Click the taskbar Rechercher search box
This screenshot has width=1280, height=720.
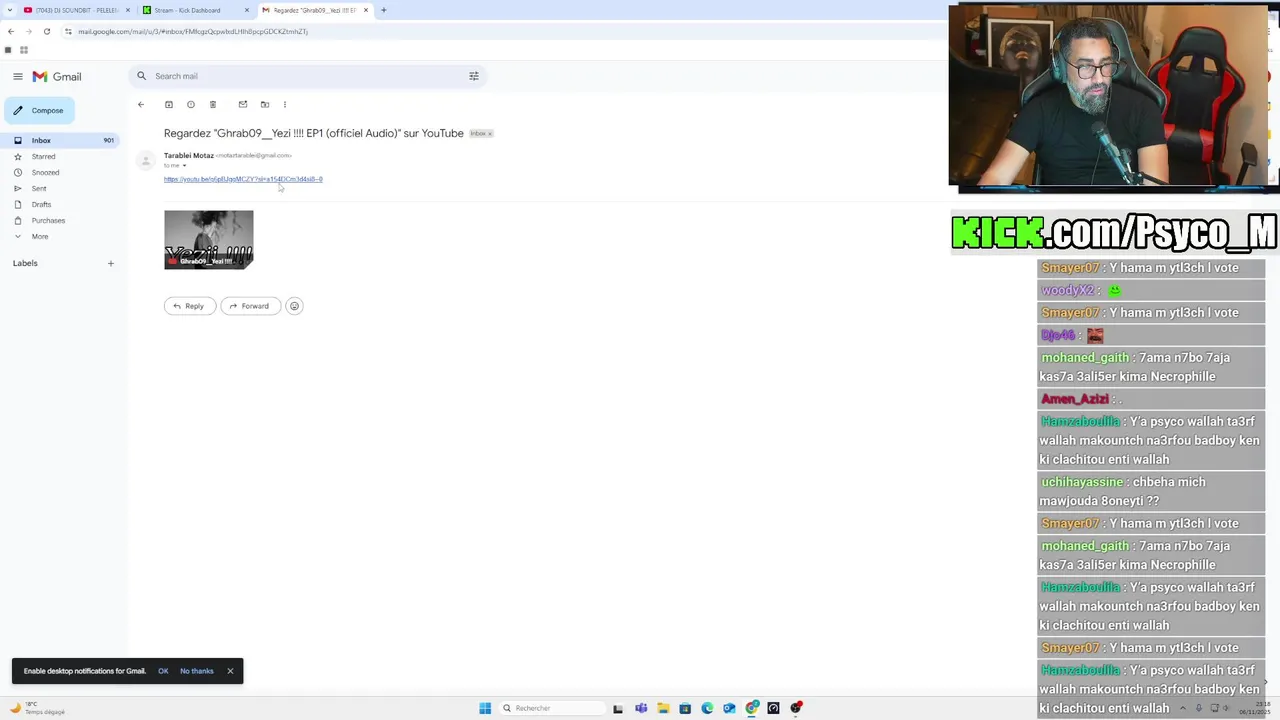click(551, 708)
